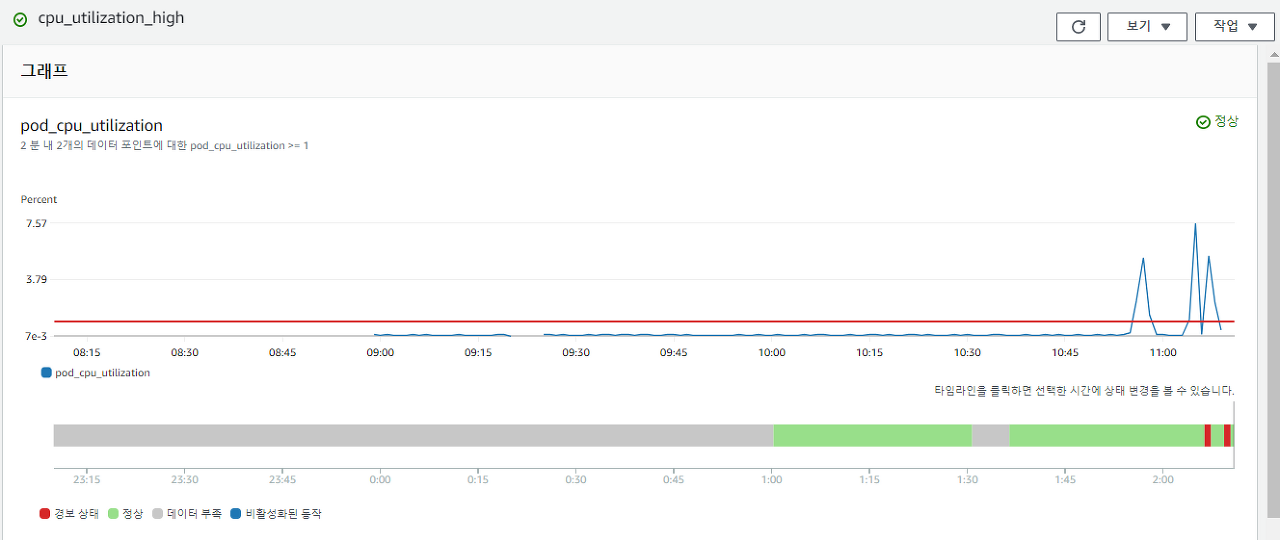Select the first green 정상 timeline segment

click(x=872, y=435)
